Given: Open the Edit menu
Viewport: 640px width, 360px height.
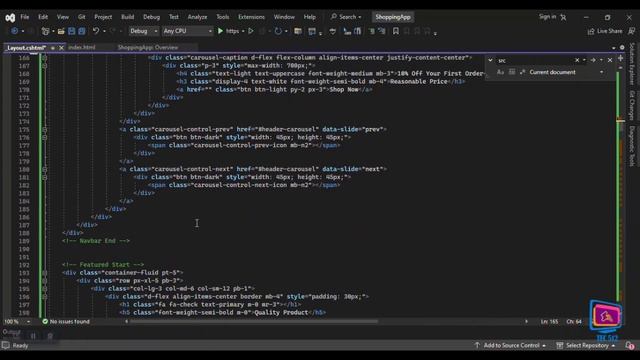Looking at the screenshot, I should click(43, 17).
